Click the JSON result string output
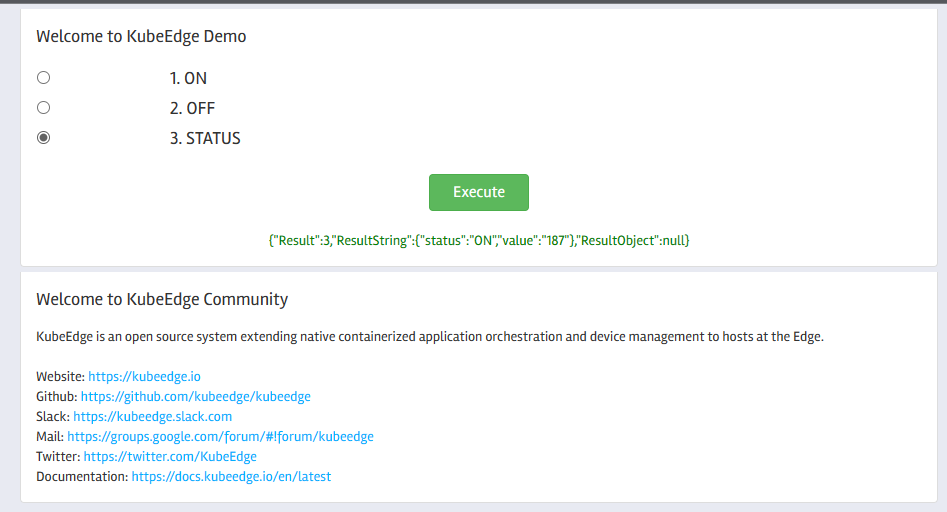947x512 pixels. tap(479, 240)
